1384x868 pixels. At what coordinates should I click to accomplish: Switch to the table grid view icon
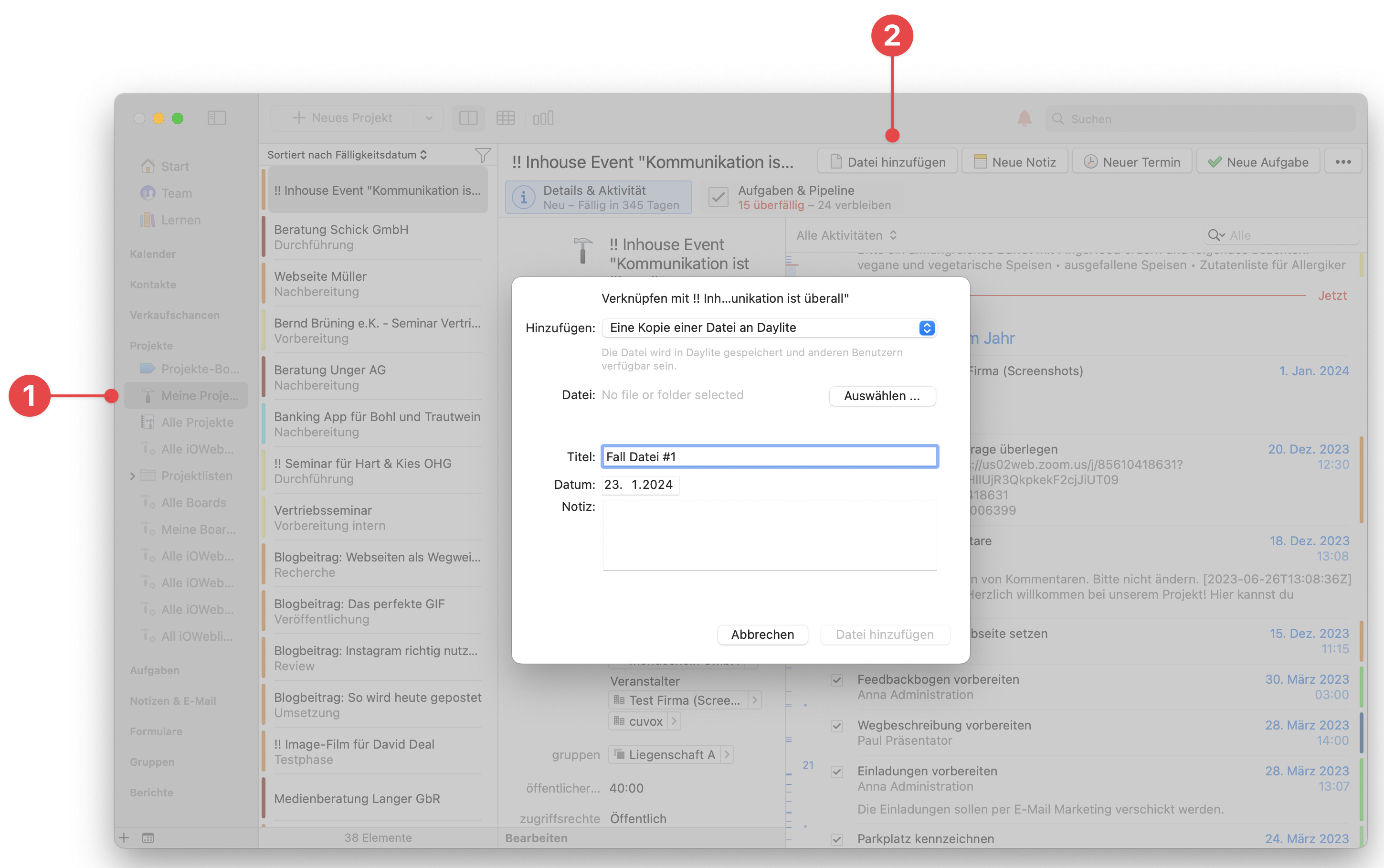[505, 118]
